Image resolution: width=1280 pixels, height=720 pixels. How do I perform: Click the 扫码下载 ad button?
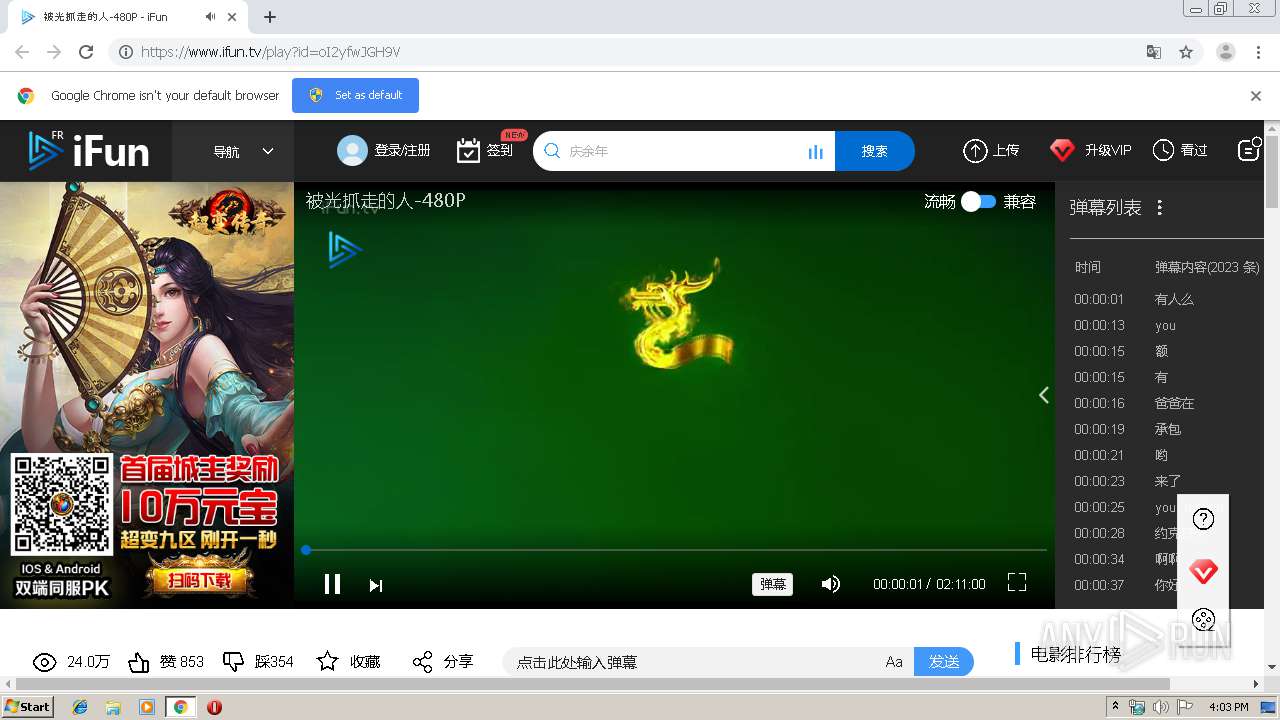click(198, 579)
